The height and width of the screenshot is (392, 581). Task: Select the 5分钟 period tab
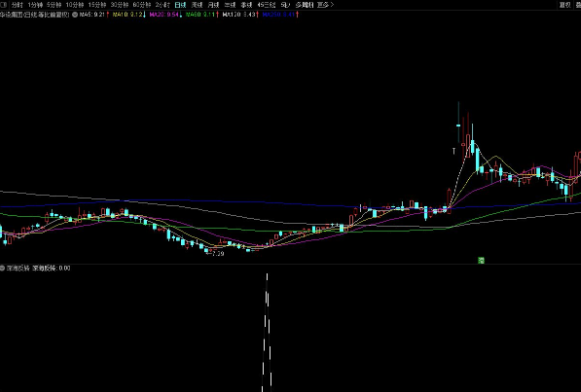click(54, 5)
